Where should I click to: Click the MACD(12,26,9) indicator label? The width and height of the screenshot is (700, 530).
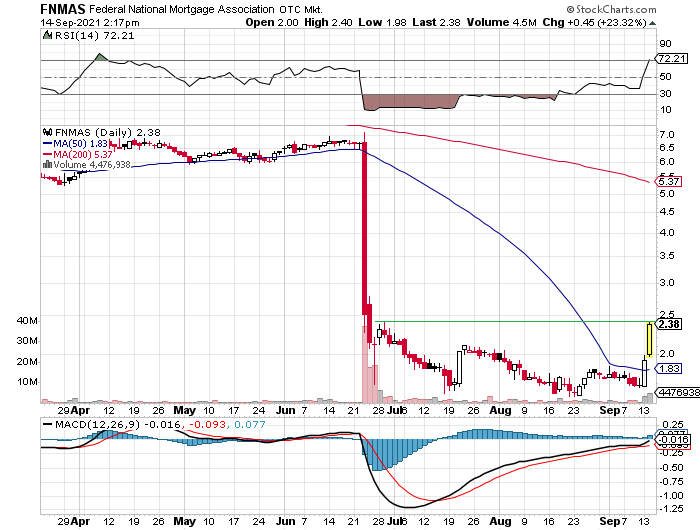tap(97, 424)
